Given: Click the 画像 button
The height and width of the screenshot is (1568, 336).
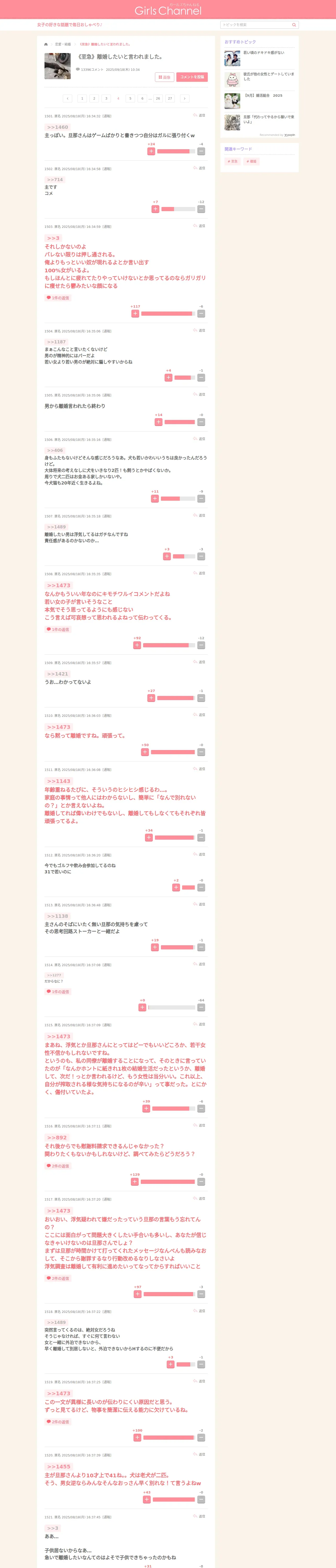Looking at the screenshot, I should click(x=165, y=77).
